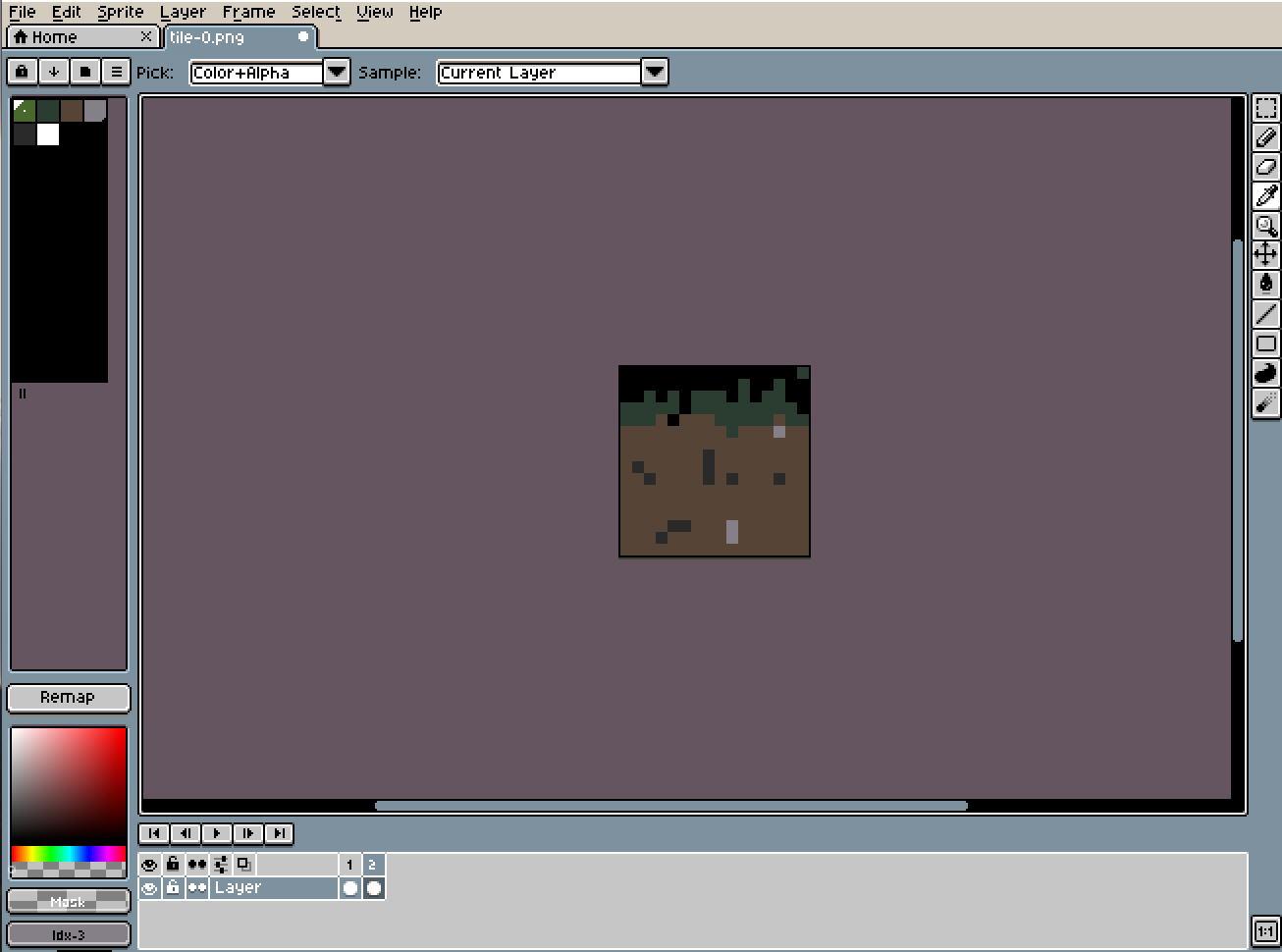Pick the olive green palette swatch
The height and width of the screenshot is (952, 1282).
coord(25,110)
